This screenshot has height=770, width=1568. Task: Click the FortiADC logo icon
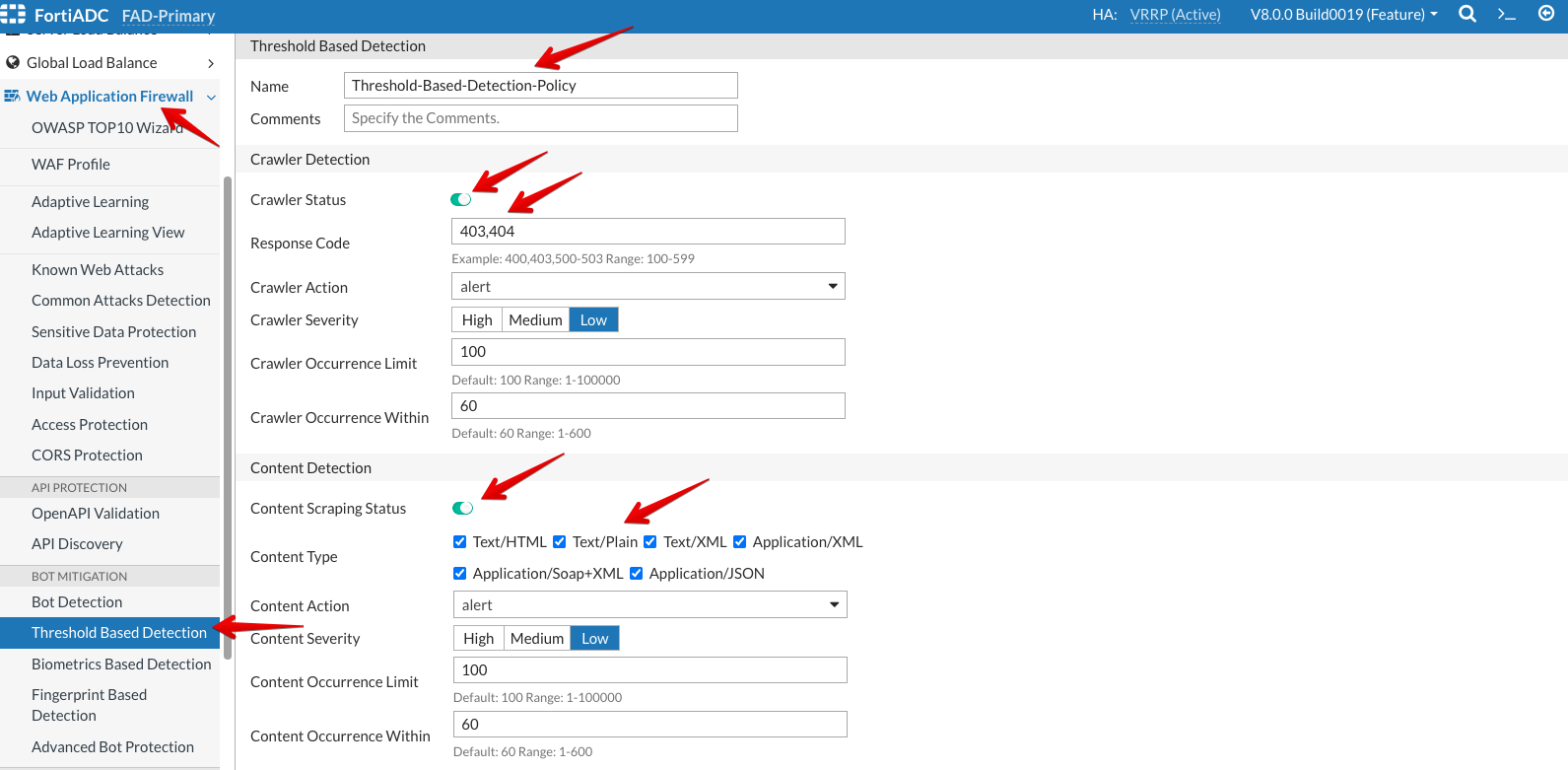tap(14, 14)
